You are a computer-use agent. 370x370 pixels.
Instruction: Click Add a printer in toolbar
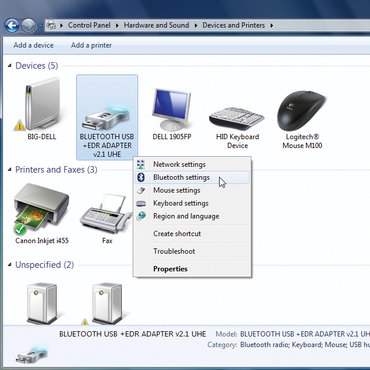(x=91, y=45)
